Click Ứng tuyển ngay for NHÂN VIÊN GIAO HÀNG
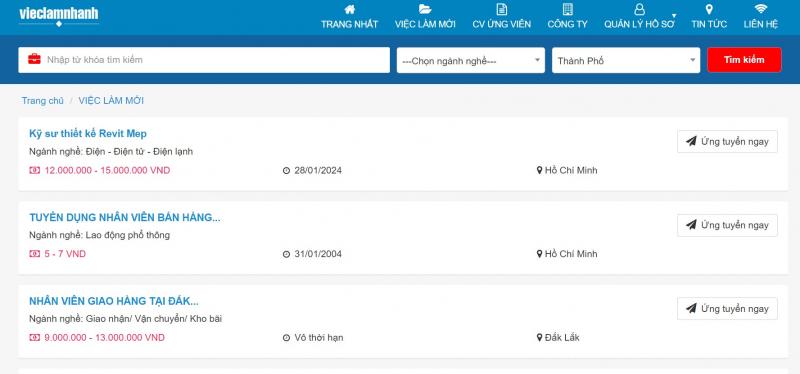Image resolution: width=800 pixels, height=374 pixels. point(727,309)
